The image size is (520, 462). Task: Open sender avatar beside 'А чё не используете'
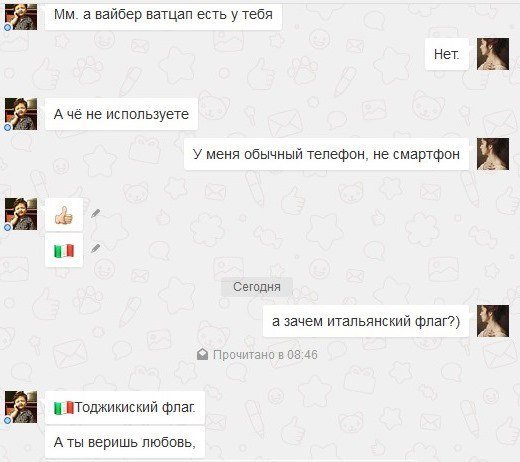[x=21, y=114]
